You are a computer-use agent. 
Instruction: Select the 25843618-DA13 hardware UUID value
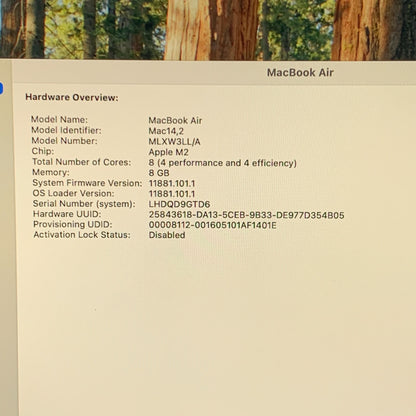tap(247, 215)
